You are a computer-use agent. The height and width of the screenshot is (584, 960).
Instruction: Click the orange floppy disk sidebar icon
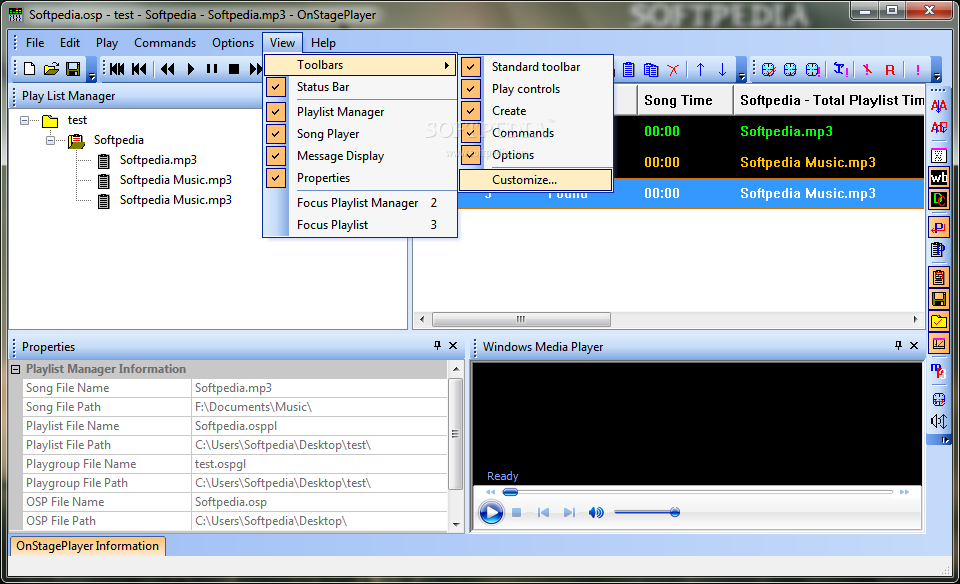[x=939, y=299]
